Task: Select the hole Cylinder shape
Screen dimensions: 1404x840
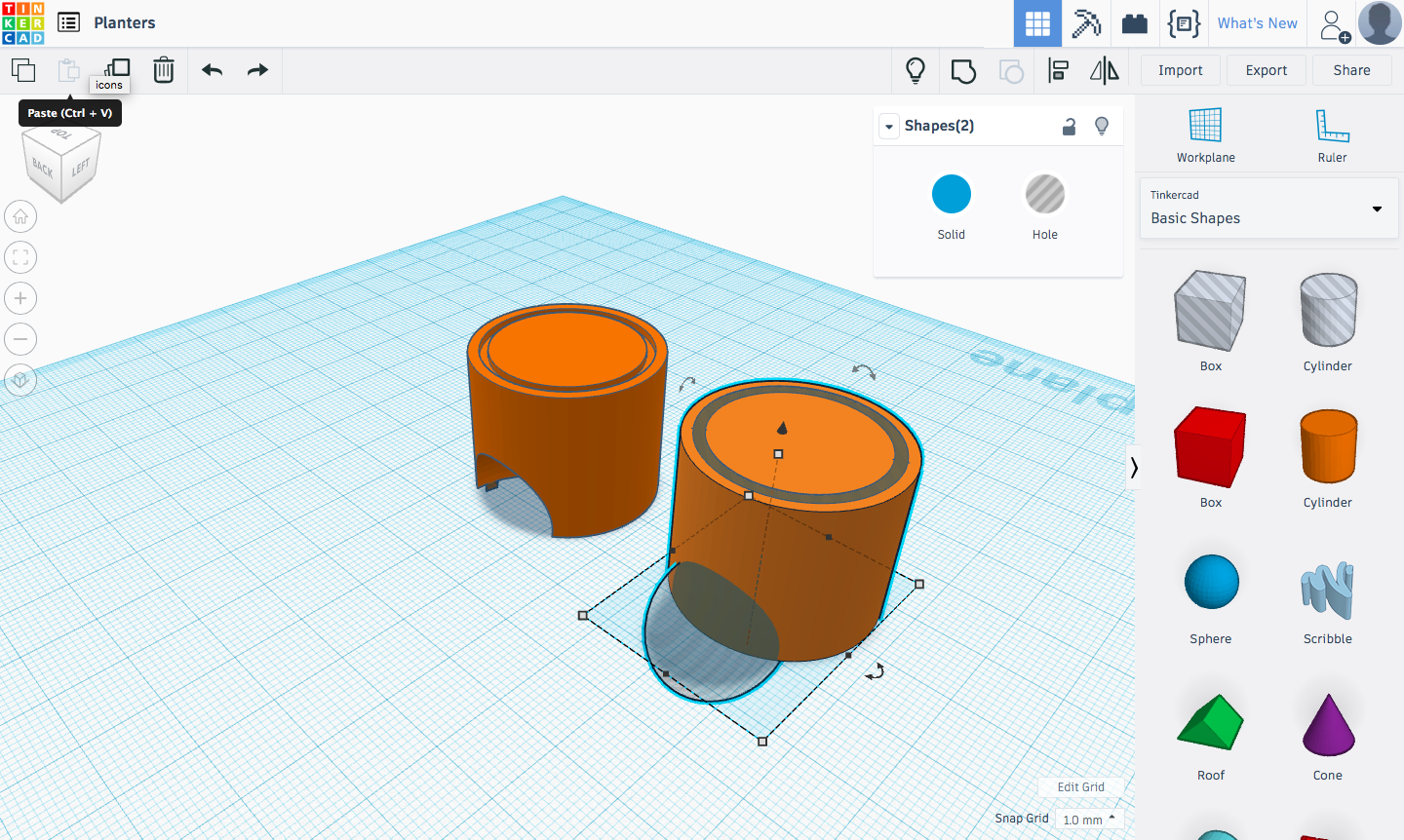Action: tap(1328, 311)
